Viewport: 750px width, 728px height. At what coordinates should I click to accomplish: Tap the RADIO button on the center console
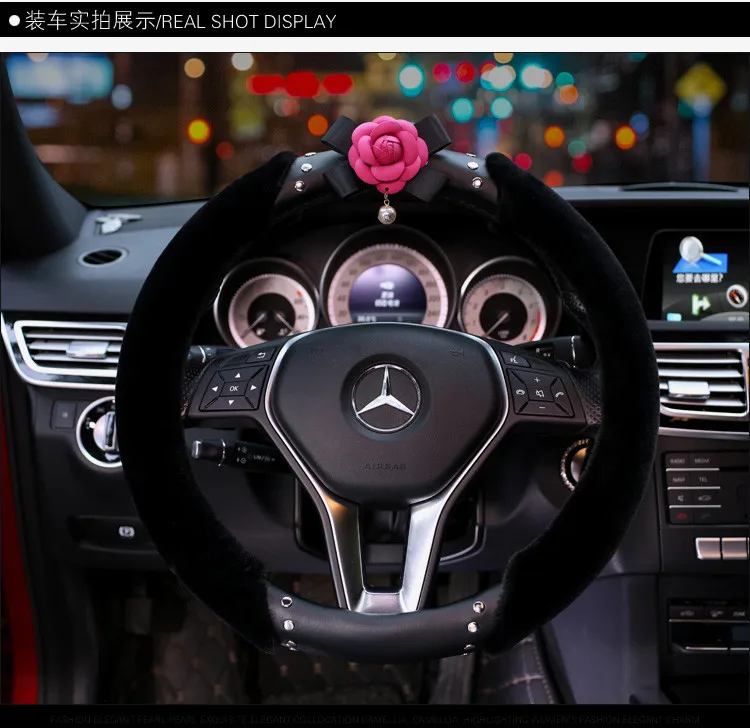677,461
